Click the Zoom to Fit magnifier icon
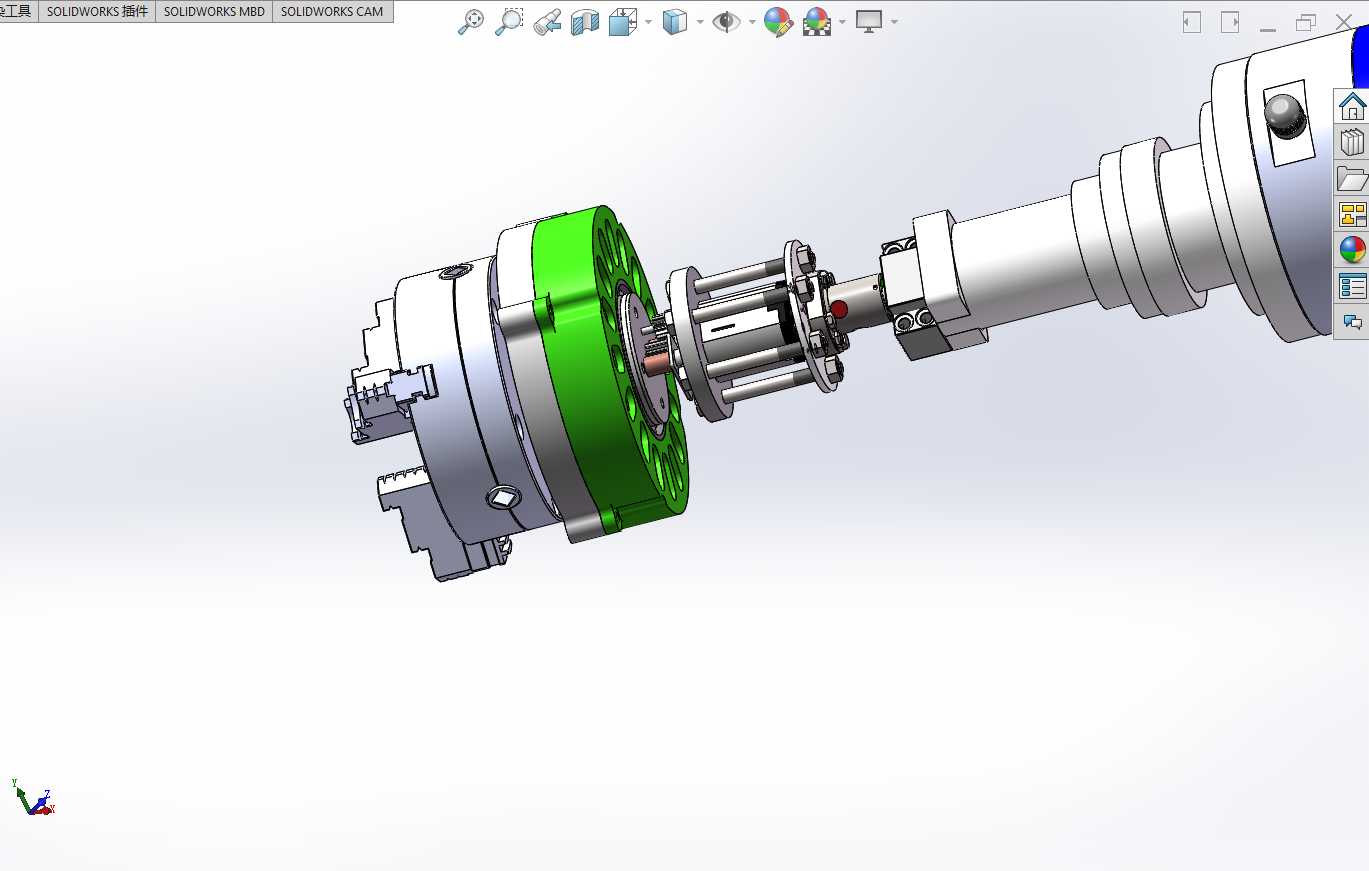Image resolution: width=1369 pixels, height=871 pixels. (x=471, y=22)
